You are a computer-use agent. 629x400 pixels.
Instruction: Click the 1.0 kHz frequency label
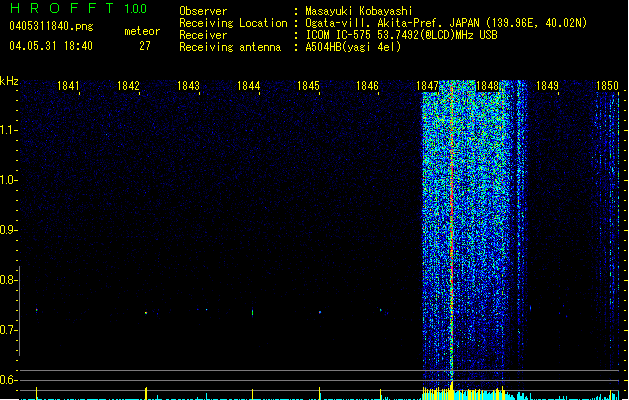pos(8,180)
